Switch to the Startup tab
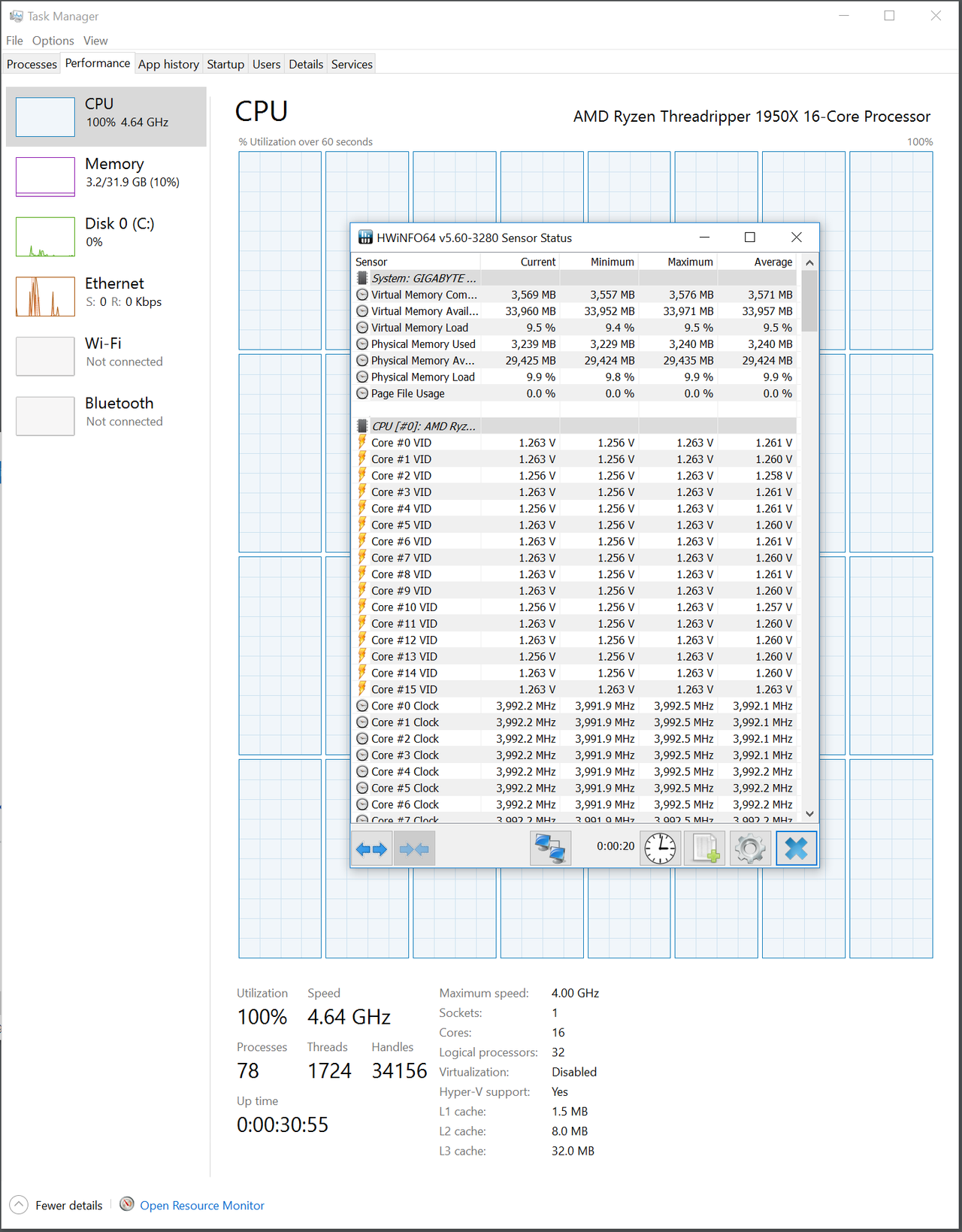Viewport: 962px width, 1232px height. [225, 65]
